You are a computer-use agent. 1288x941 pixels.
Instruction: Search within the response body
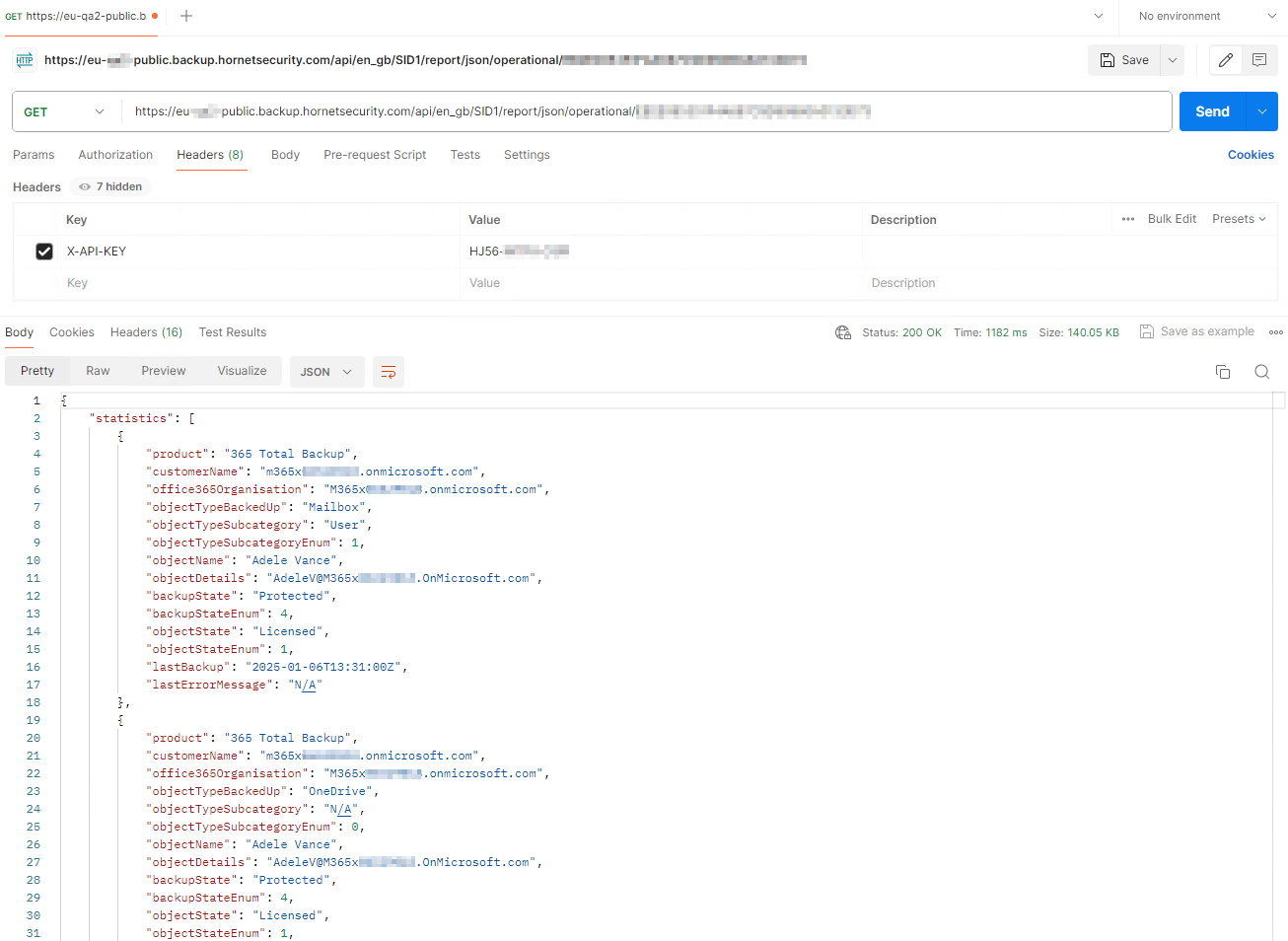pyautogui.click(x=1262, y=372)
